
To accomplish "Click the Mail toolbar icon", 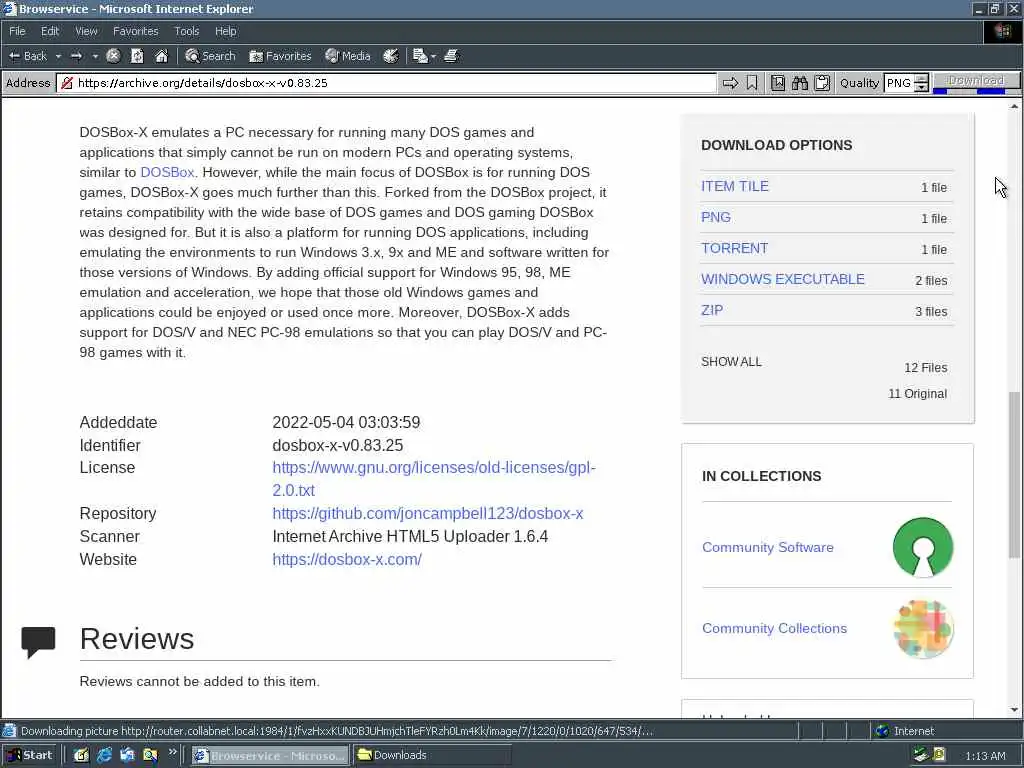I will click(x=420, y=56).
